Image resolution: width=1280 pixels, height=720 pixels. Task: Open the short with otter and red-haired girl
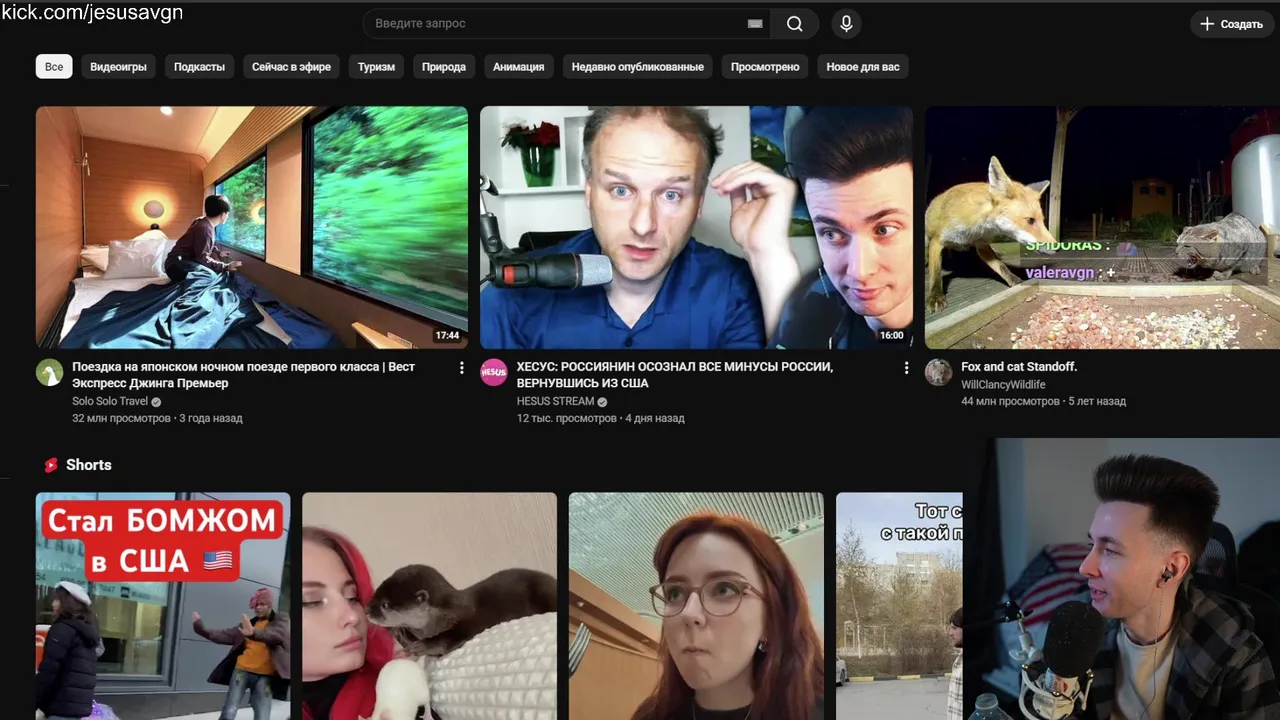point(429,606)
